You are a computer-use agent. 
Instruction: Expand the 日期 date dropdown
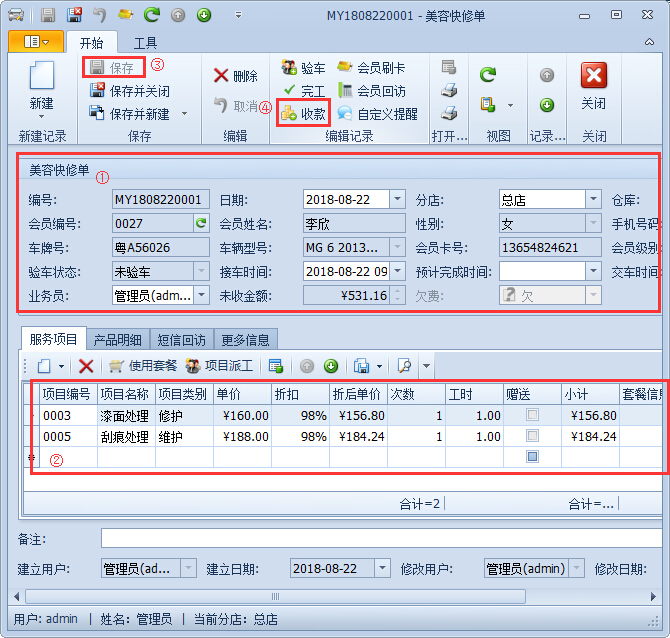[x=397, y=199]
